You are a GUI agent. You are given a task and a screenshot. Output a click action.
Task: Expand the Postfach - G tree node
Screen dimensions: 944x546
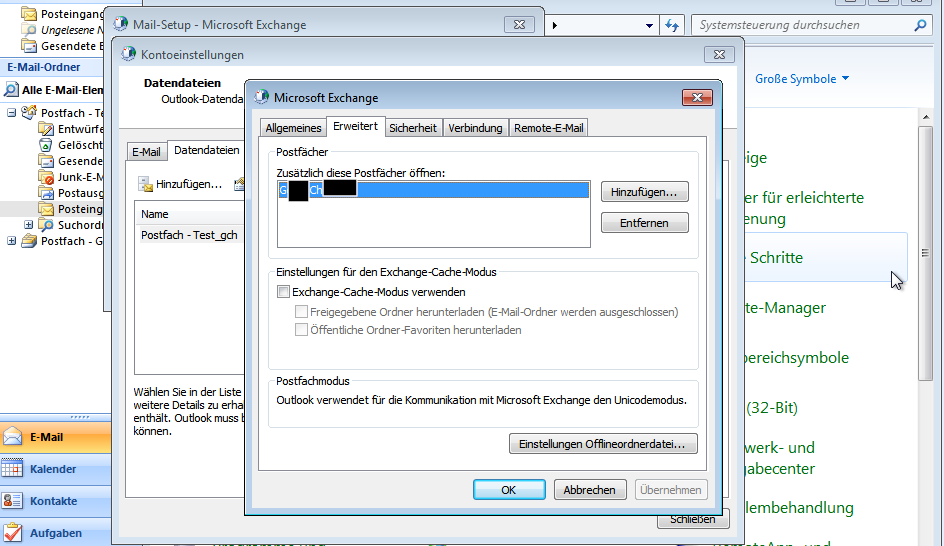(x=11, y=241)
